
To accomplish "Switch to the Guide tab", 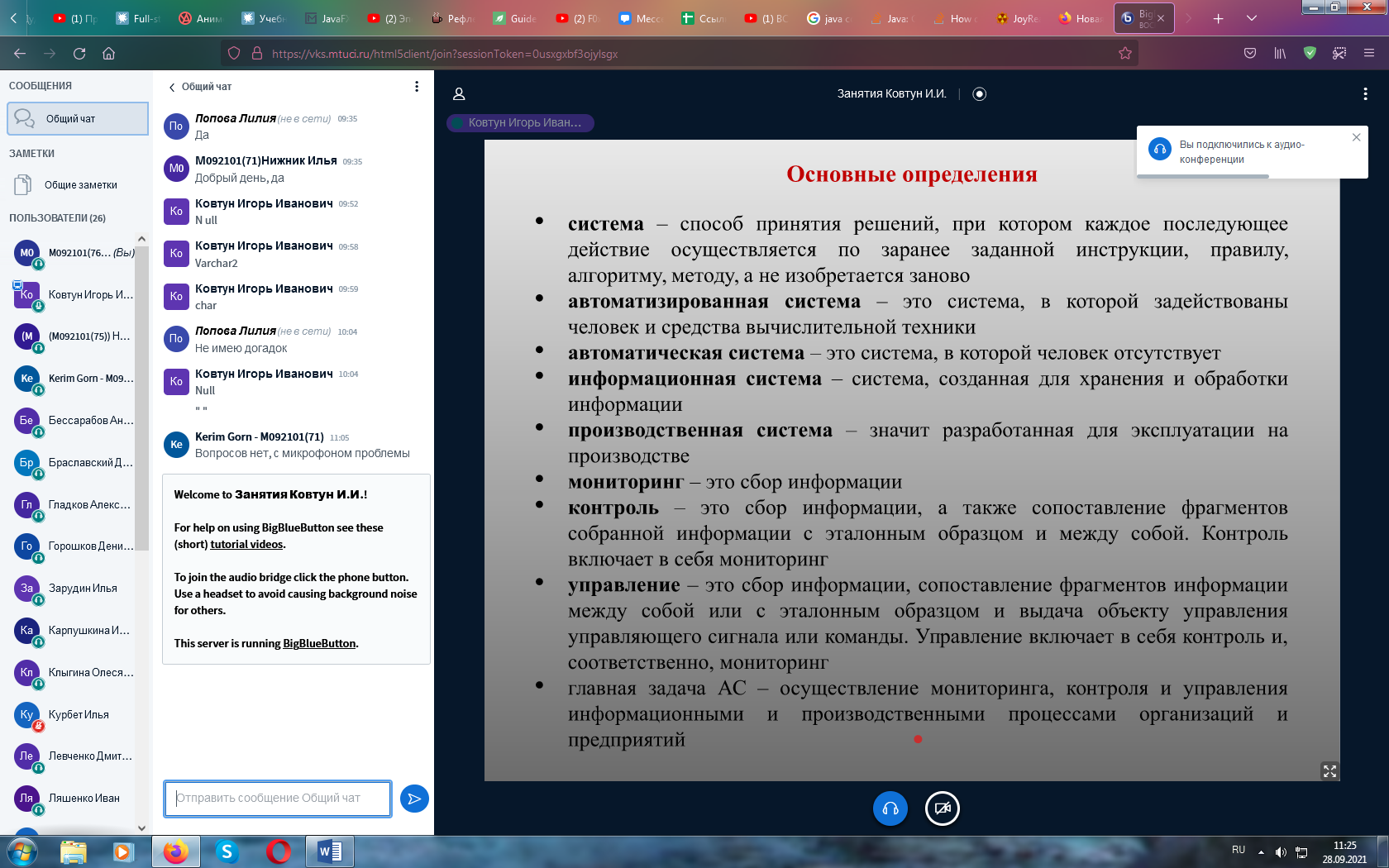I will [515, 18].
